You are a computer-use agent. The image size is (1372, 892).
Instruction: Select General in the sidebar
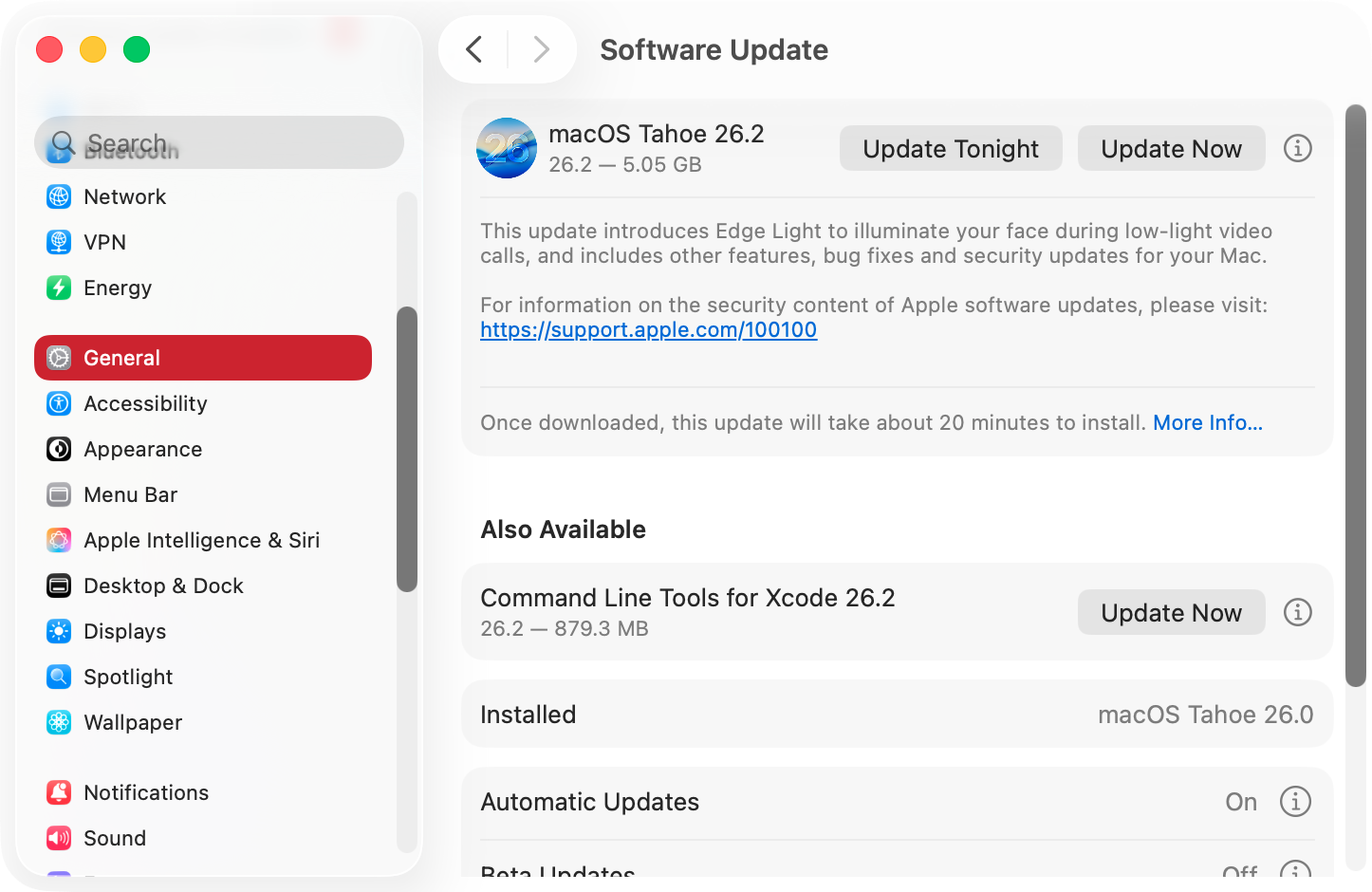pyautogui.click(x=121, y=358)
